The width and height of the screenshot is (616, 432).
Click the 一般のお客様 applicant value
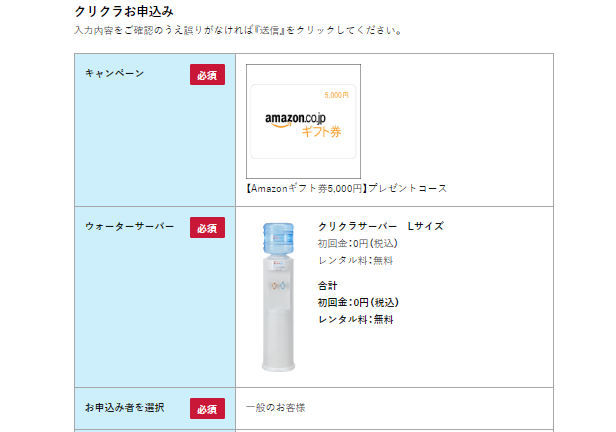(276, 408)
